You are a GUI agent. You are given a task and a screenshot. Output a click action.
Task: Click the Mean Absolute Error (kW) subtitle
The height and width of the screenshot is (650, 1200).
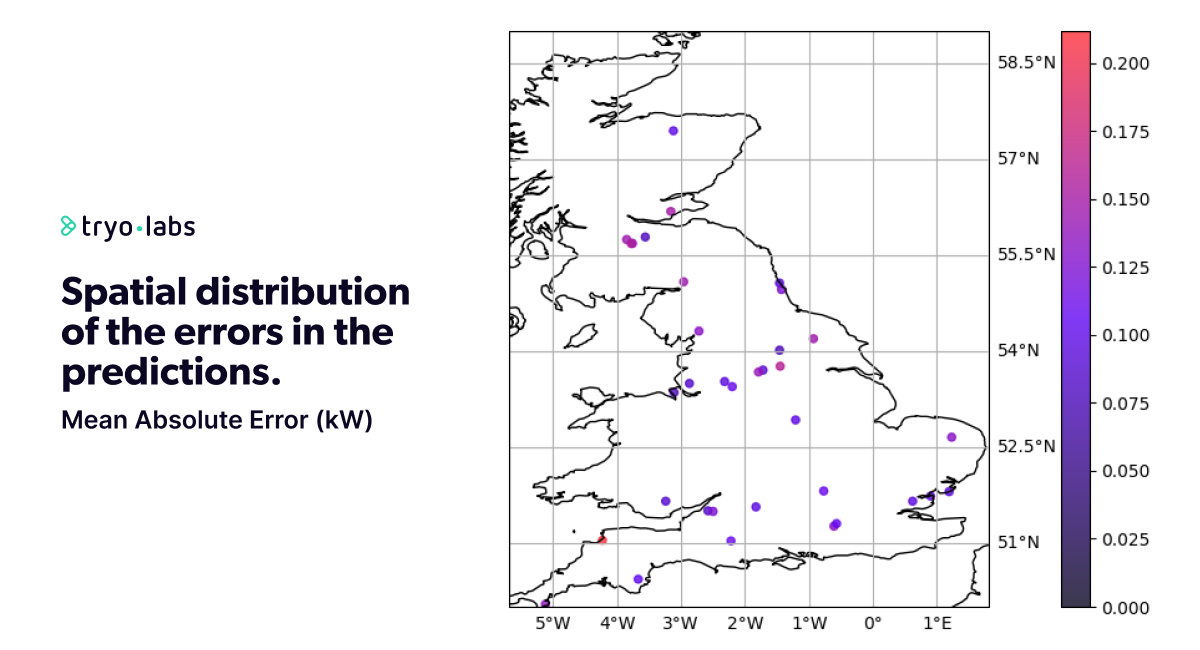[x=216, y=420]
